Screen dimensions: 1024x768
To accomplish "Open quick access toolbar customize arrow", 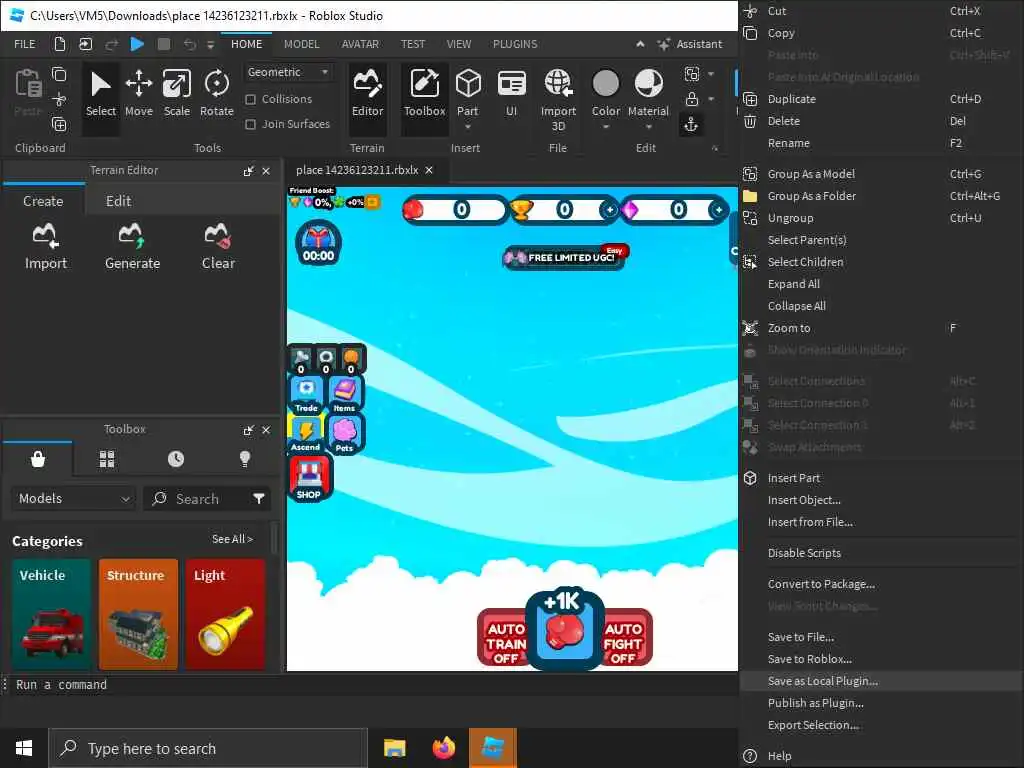I will [x=210, y=44].
